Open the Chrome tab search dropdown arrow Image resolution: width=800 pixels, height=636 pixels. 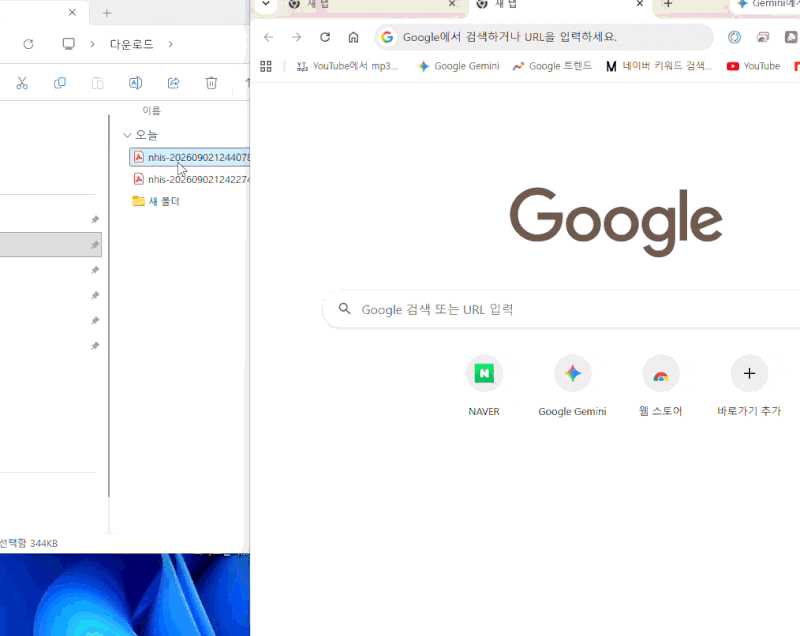coord(266,4)
